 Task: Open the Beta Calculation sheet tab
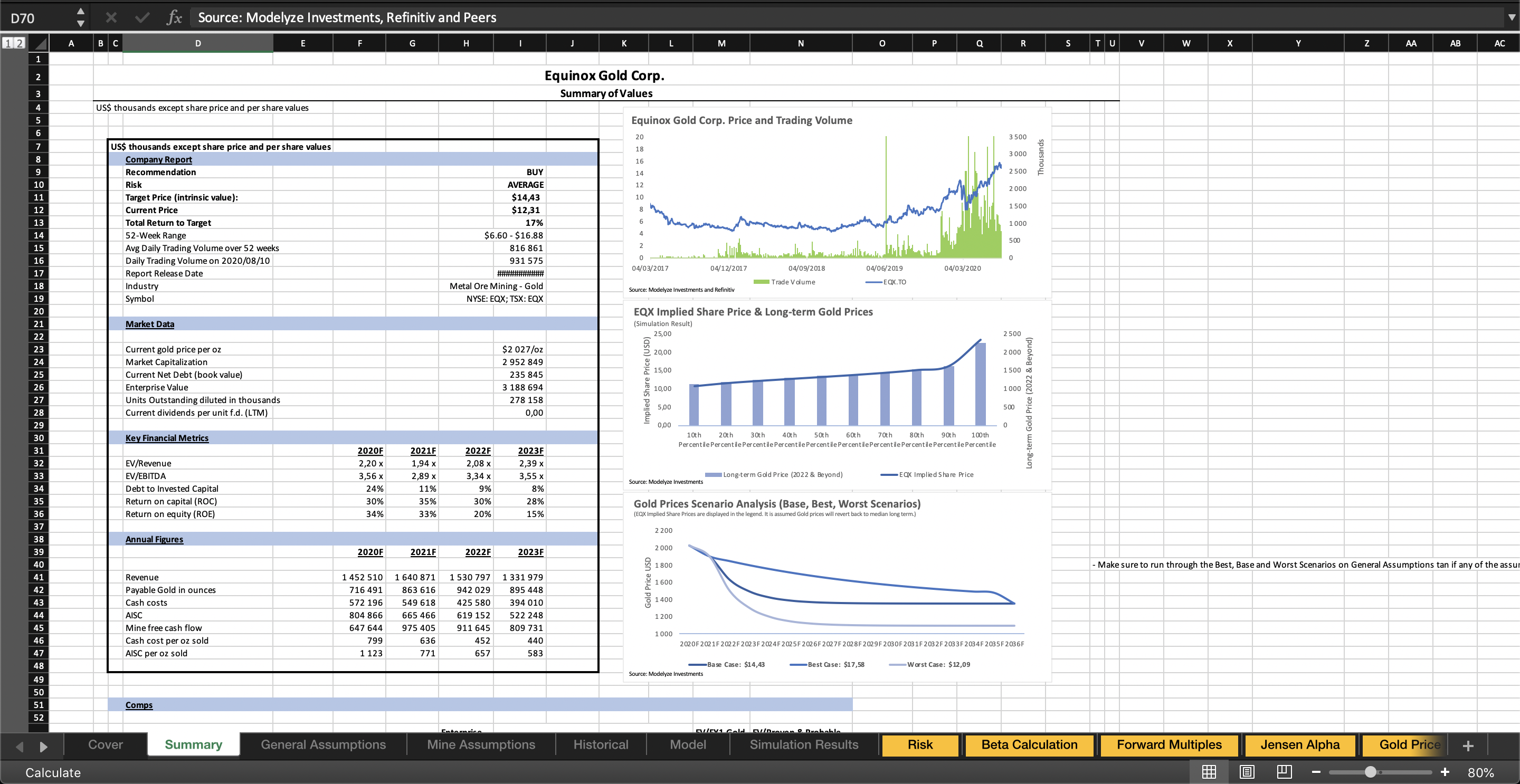1029,744
